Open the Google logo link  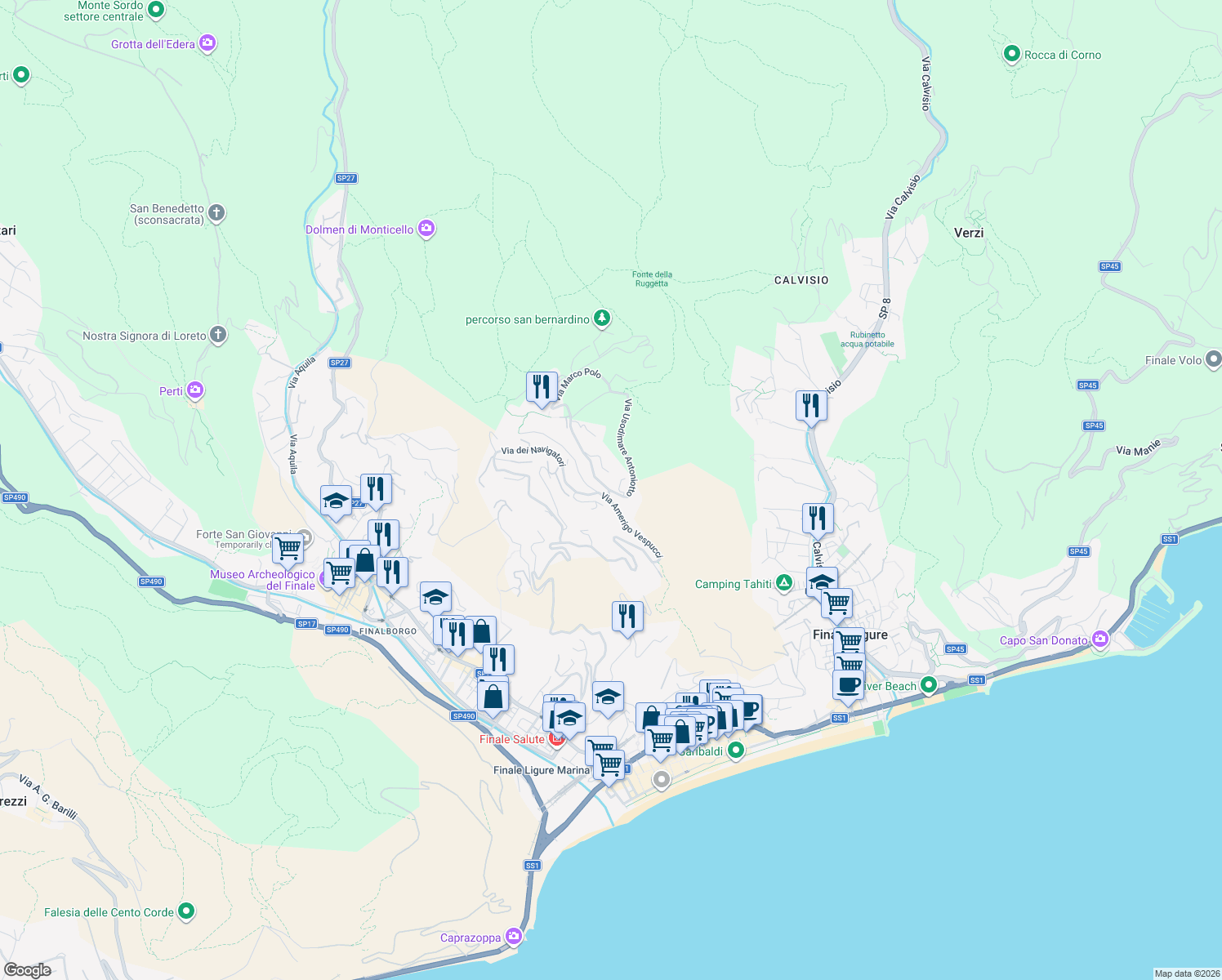[27, 969]
